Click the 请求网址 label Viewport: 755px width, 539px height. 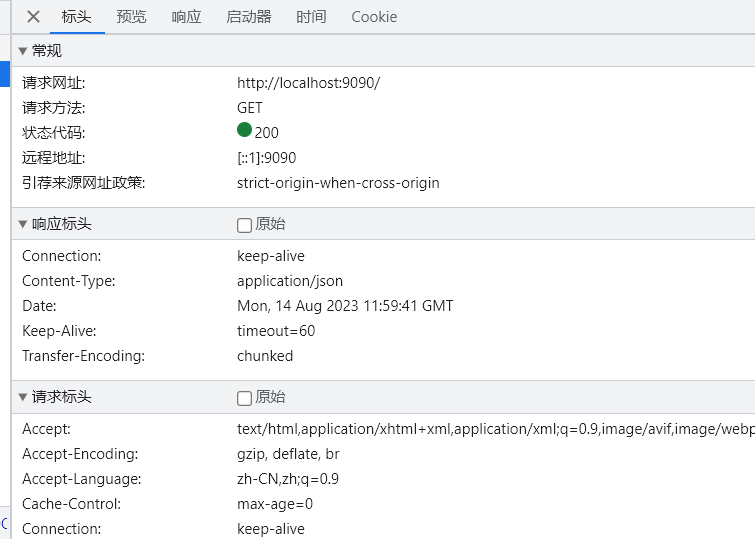pyautogui.click(x=53, y=83)
